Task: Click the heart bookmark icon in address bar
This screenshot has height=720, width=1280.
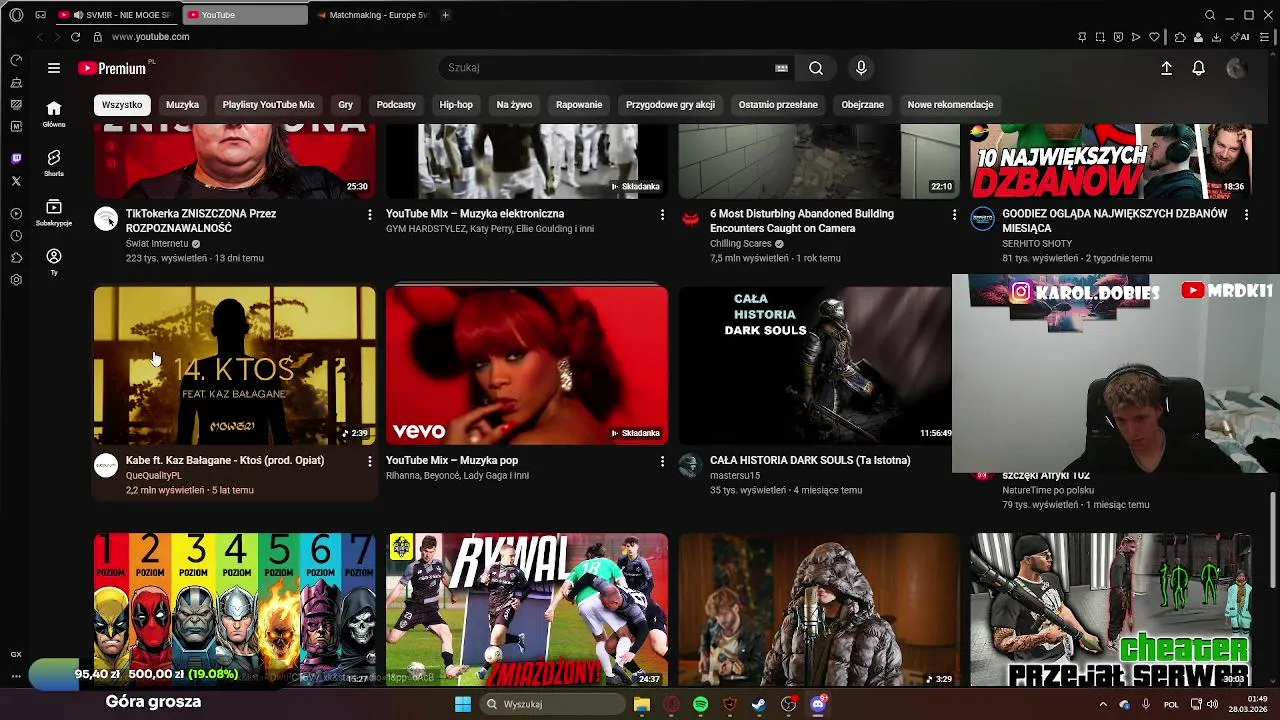Action: [x=1154, y=37]
